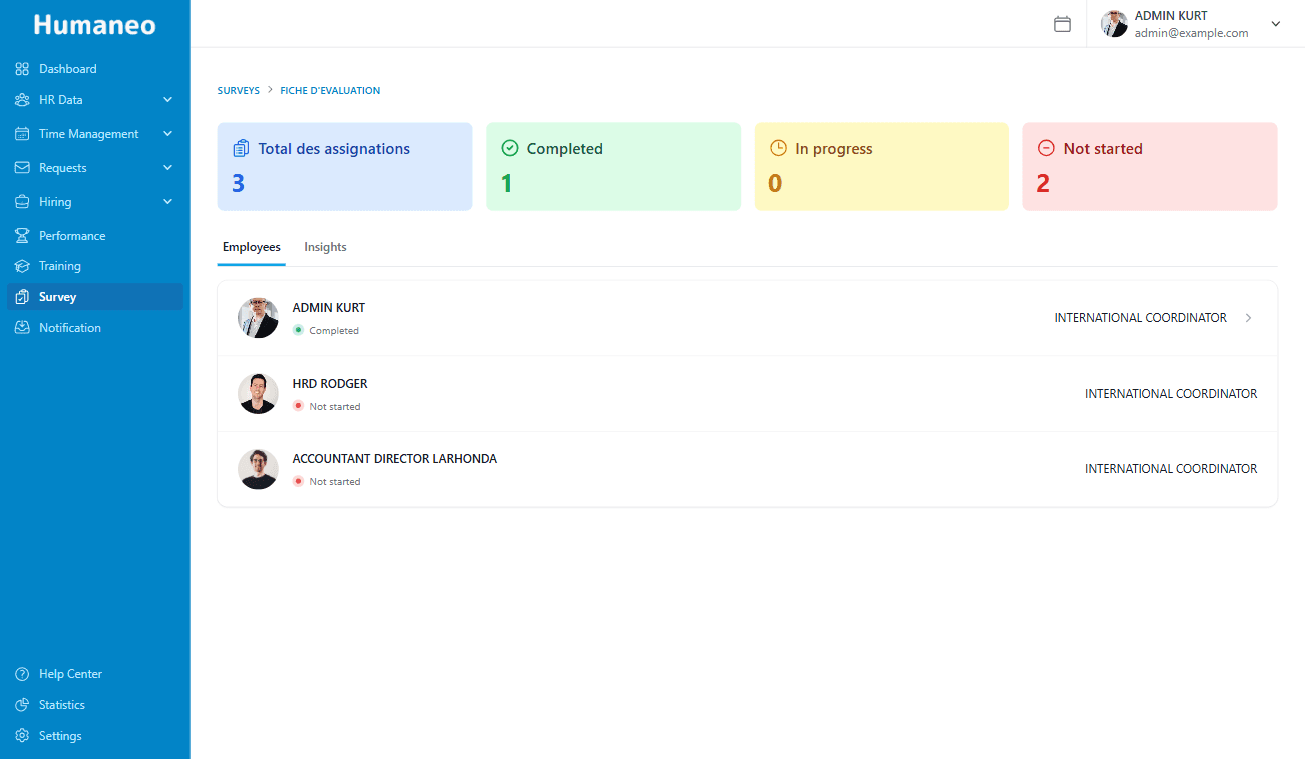1305x759 pixels.
Task: Open Help Center link
Action: click(95, 674)
